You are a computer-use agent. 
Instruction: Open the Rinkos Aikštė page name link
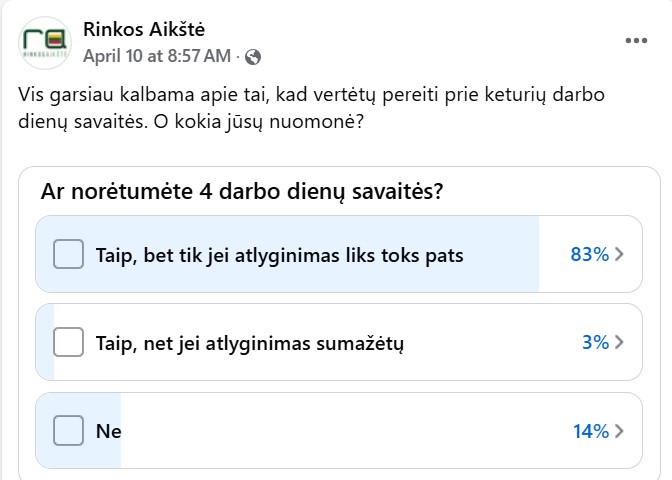pyautogui.click(x=144, y=30)
